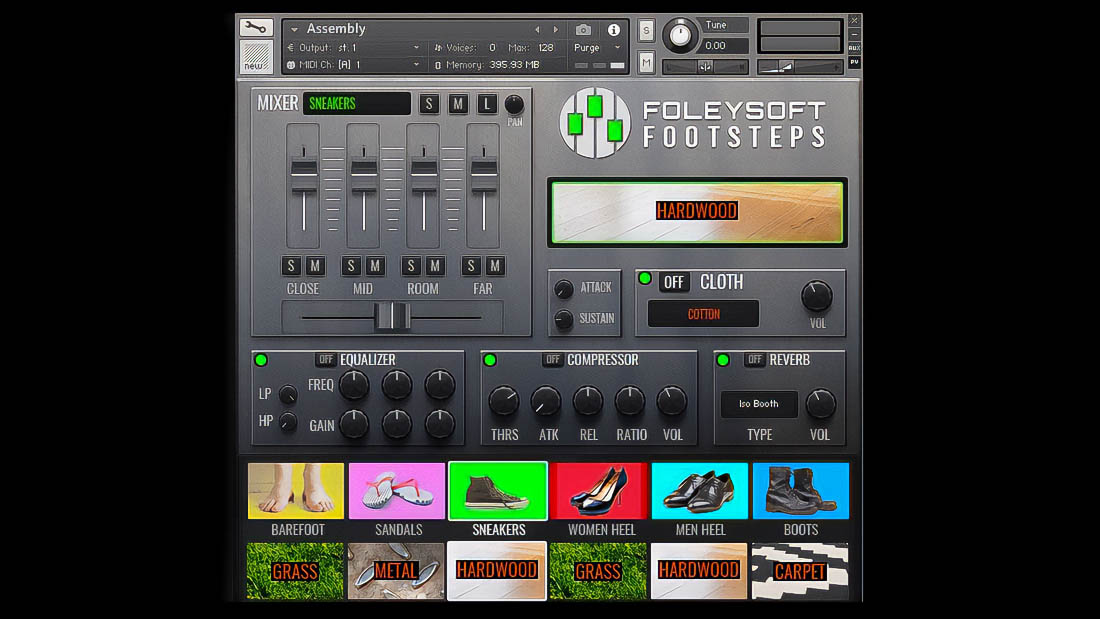
Task: Choose the Boots shoe icon
Action: [x=800, y=490]
